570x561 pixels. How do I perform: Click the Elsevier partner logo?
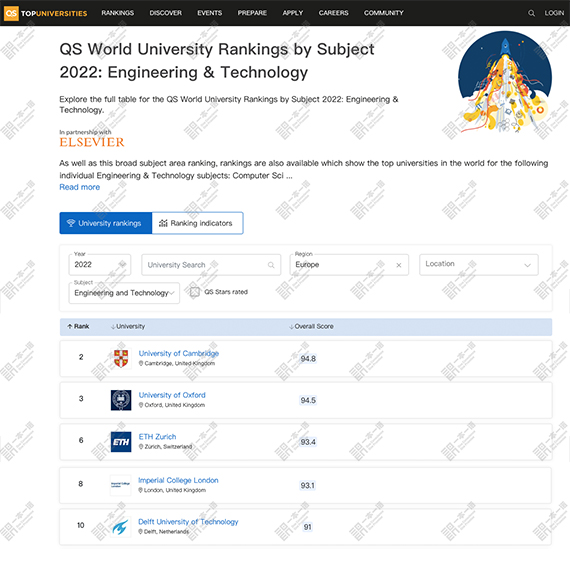tap(92, 142)
